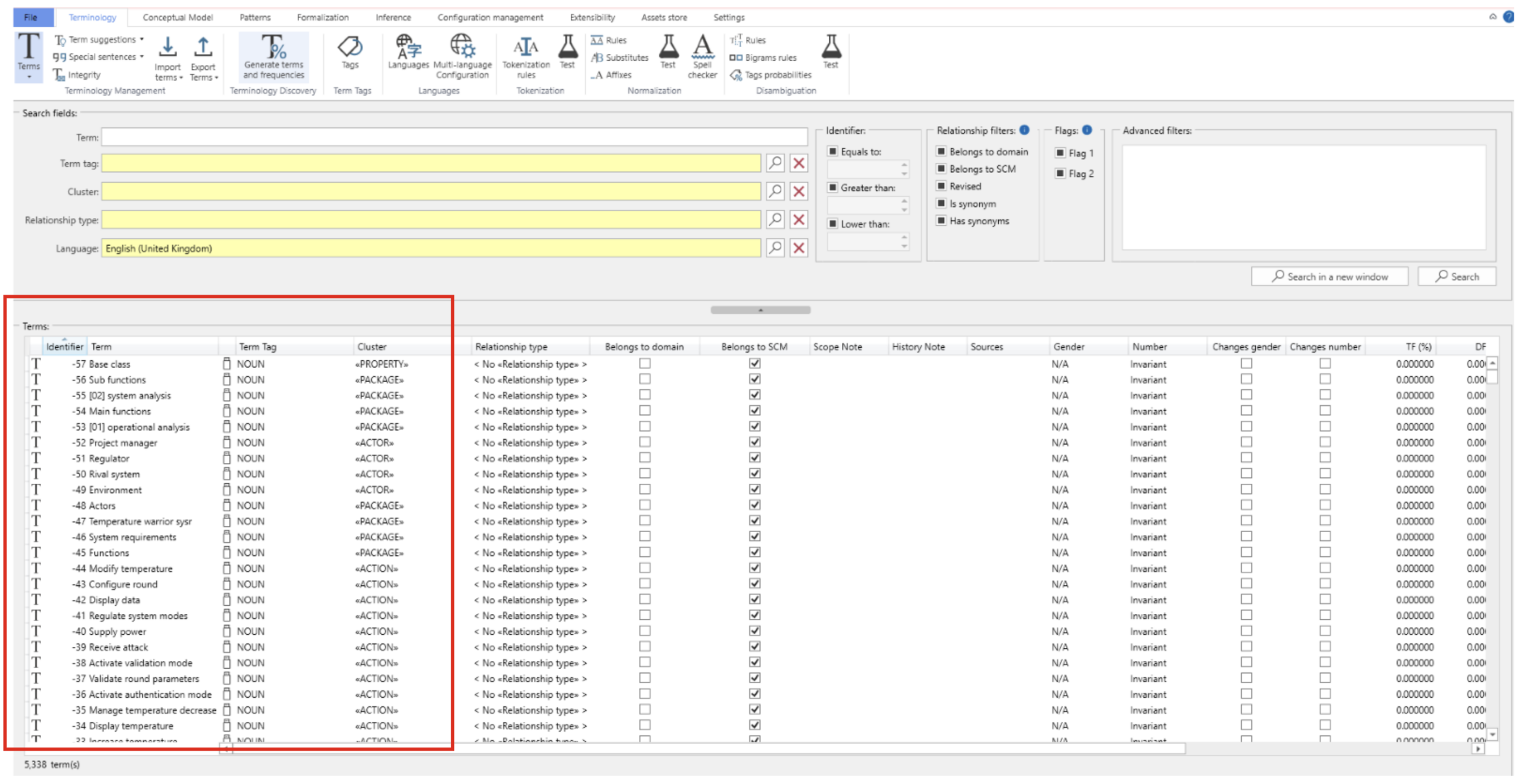Click the Search button

pyautogui.click(x=1456, y=276)
